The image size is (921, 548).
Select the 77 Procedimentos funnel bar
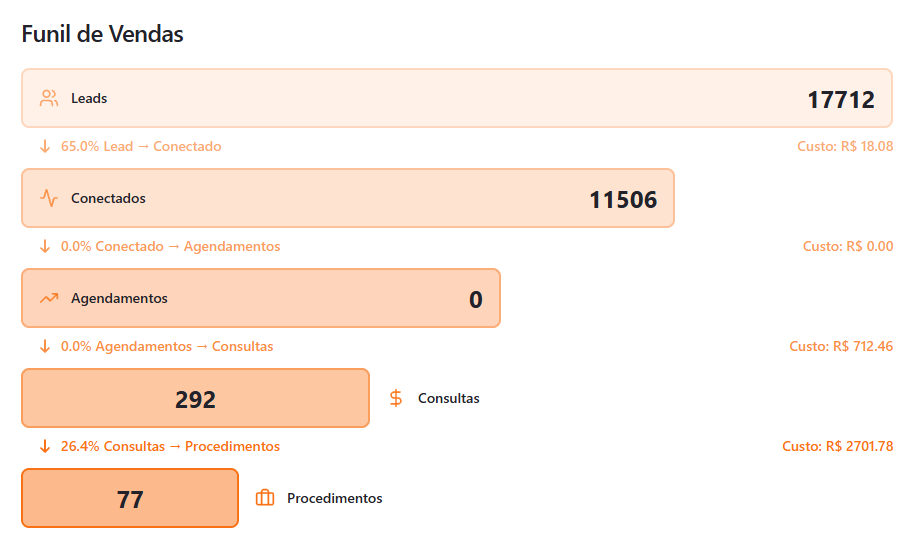pyautogui.click(x=130, y=498)
